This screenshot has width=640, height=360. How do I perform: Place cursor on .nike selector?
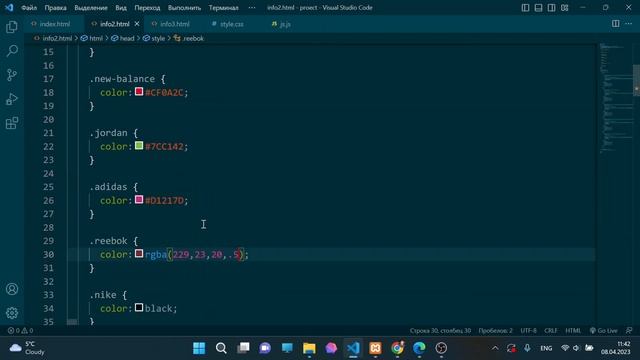(103, 295)
